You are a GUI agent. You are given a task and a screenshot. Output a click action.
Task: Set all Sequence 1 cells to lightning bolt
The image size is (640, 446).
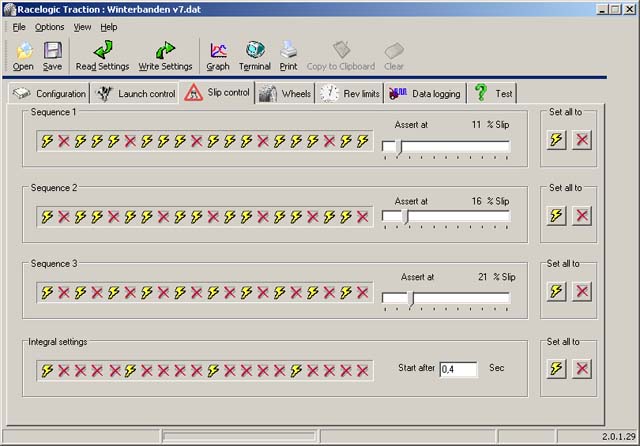(x=557, y=140)
